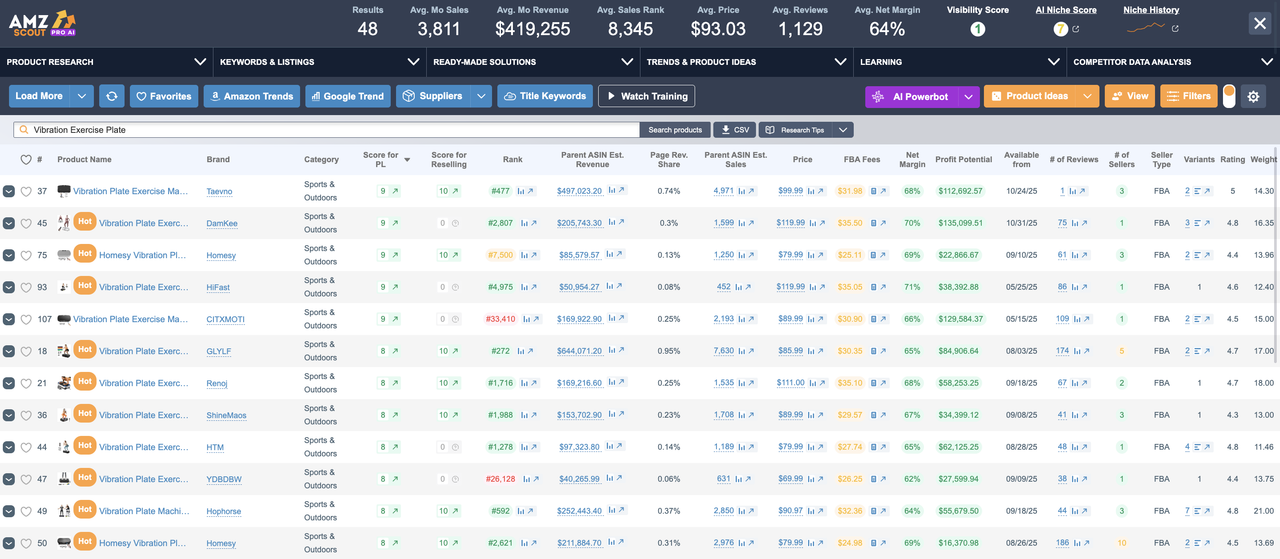Open the Learning menu
This screenshot has width=1280, height=559.
[x=960, y=62]
